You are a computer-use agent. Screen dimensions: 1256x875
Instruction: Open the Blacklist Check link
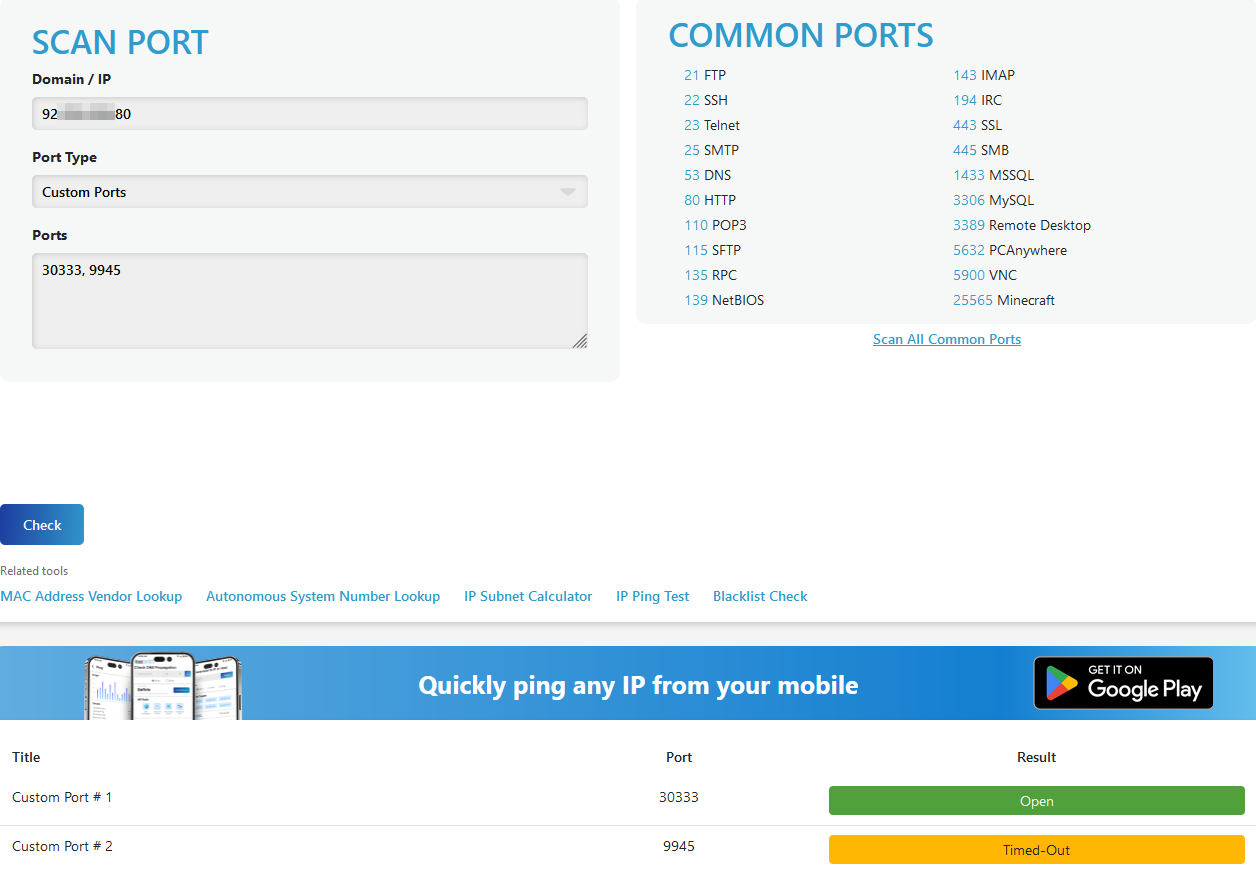[760, 596]
